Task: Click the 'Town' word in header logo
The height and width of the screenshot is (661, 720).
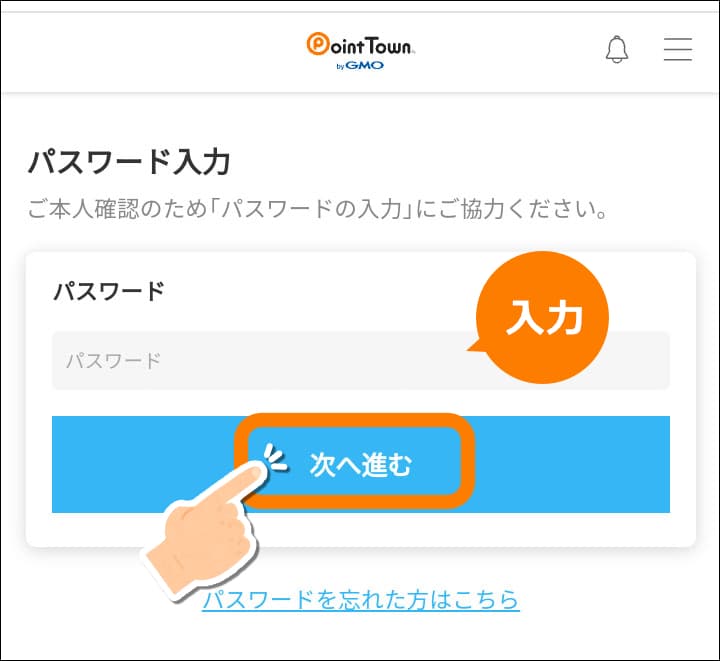Action: (389, 45)
